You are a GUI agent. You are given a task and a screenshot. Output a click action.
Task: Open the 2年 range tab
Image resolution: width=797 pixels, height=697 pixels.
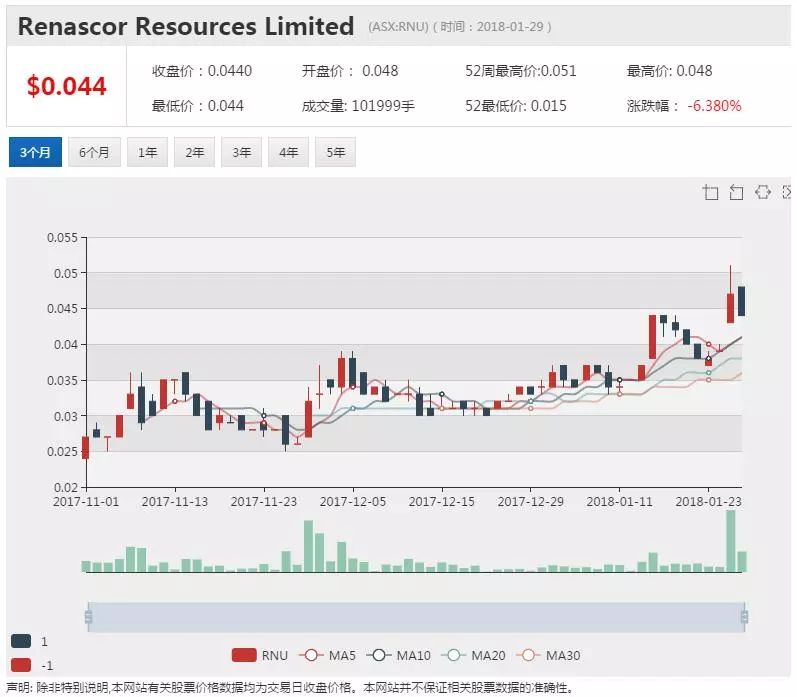(x=194, y=152)
